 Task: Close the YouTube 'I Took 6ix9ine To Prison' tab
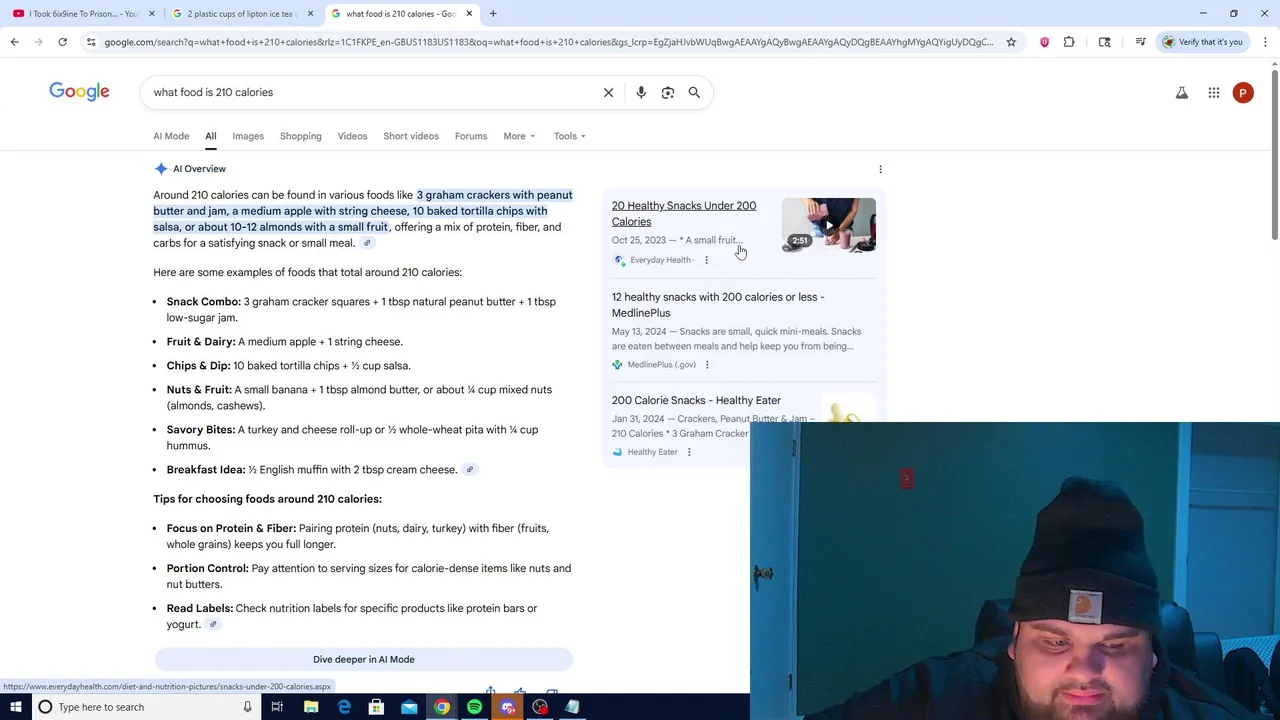point(152,13)
